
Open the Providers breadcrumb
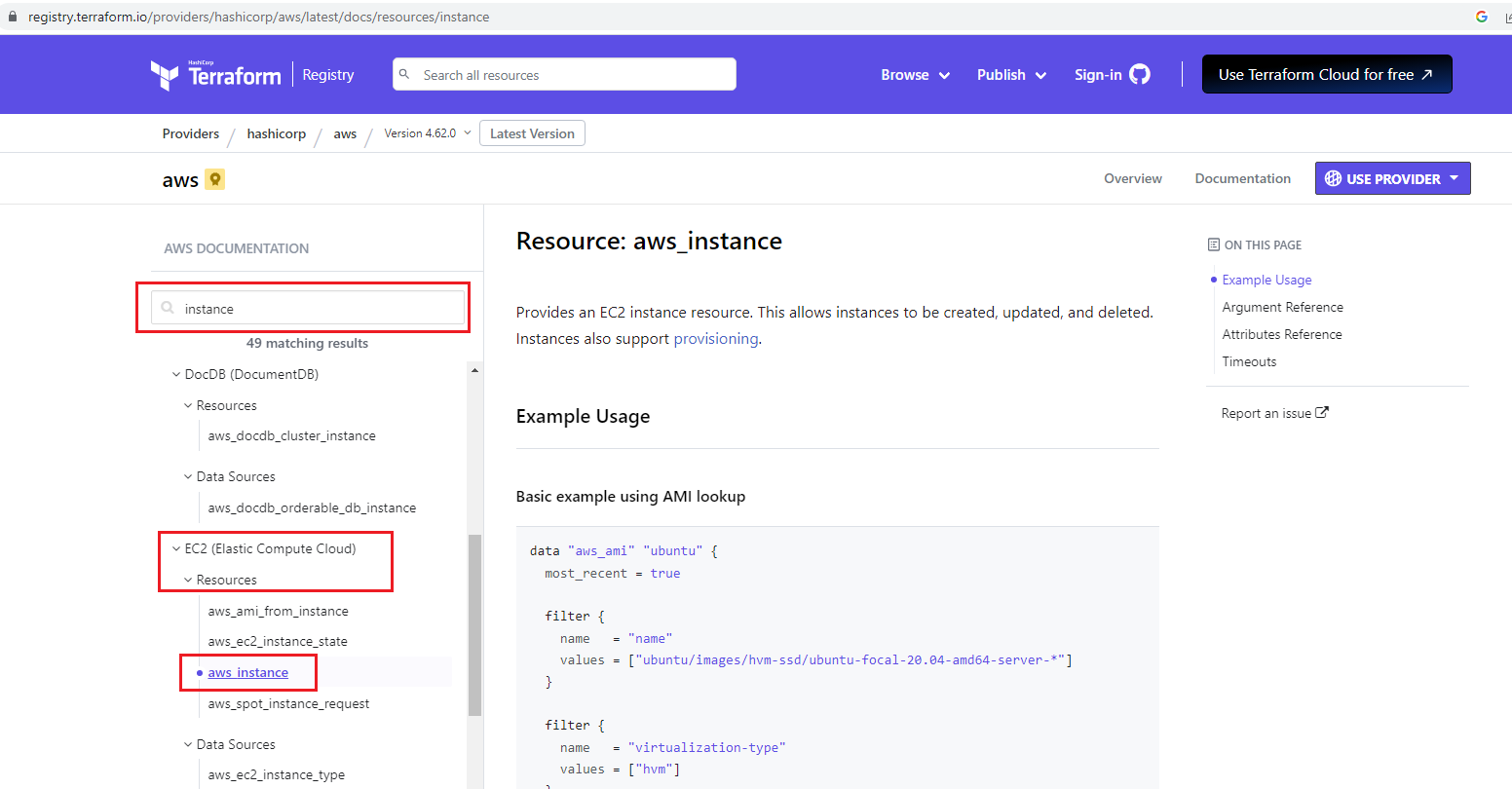coord(191,133)
